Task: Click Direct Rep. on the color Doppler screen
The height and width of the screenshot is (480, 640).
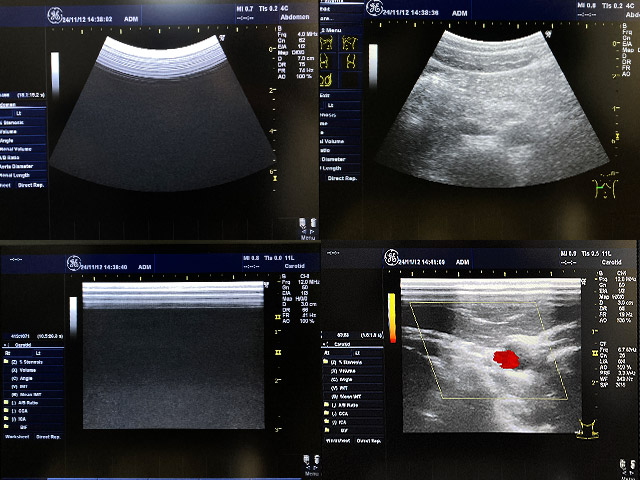Action: (369, 441)
